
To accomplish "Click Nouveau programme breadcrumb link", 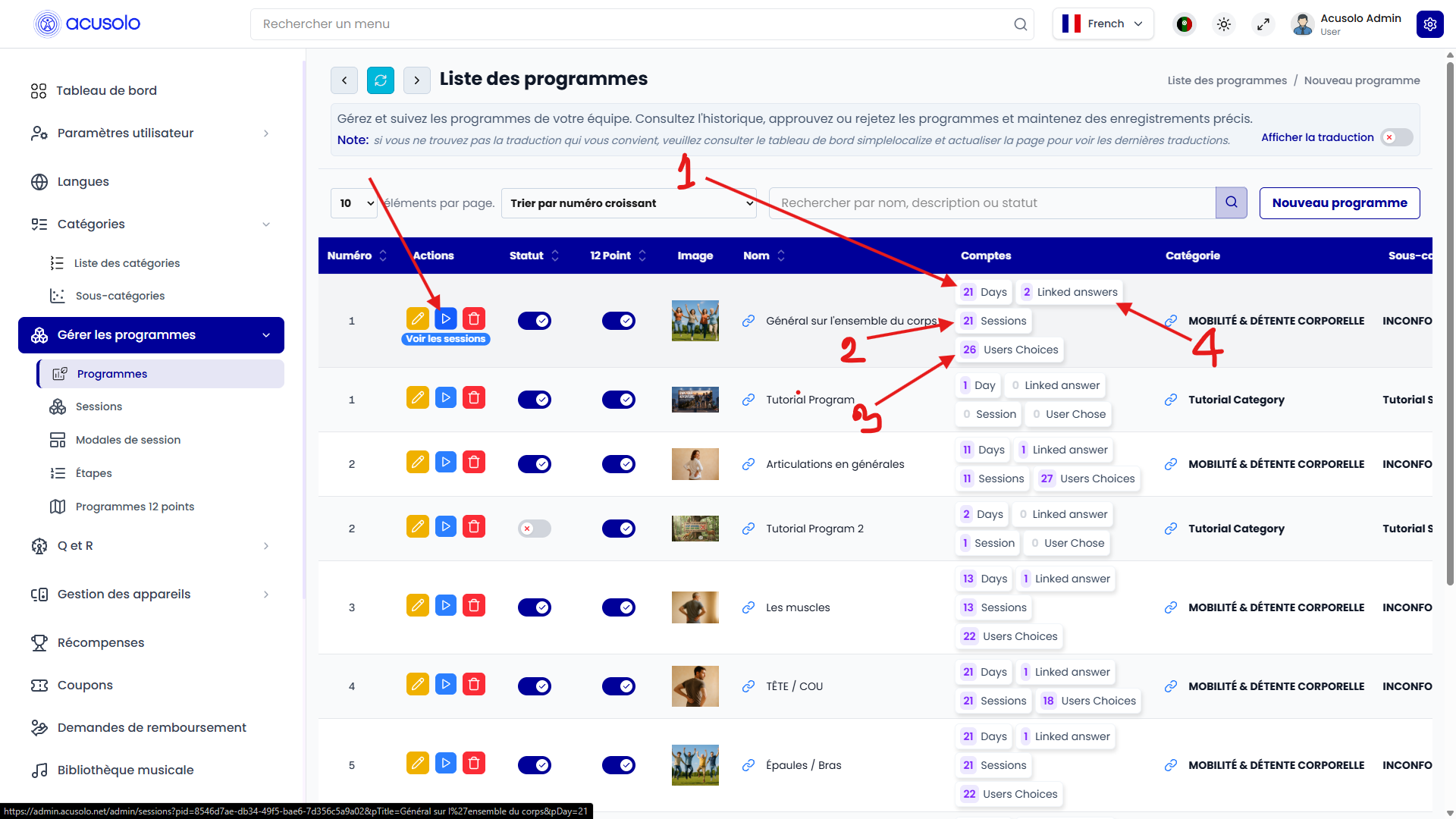I will 1362,80.
